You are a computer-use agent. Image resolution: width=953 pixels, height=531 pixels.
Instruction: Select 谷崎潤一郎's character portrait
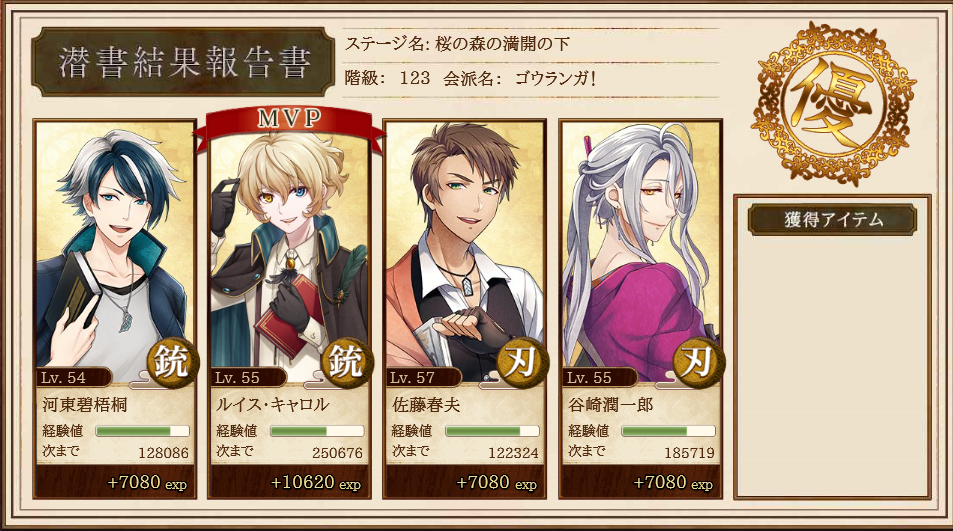[640, 252]
